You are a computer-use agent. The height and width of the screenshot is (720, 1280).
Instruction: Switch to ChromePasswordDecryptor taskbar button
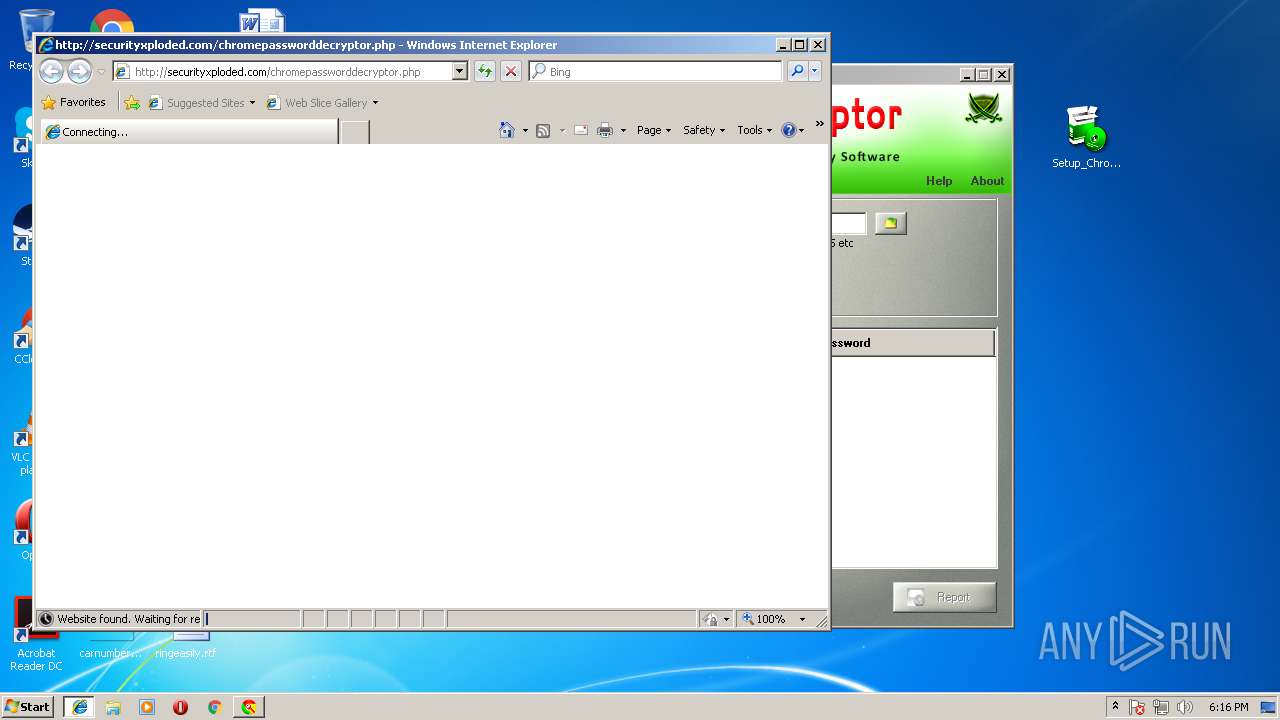pyautogui.click(x=249, y=707)
